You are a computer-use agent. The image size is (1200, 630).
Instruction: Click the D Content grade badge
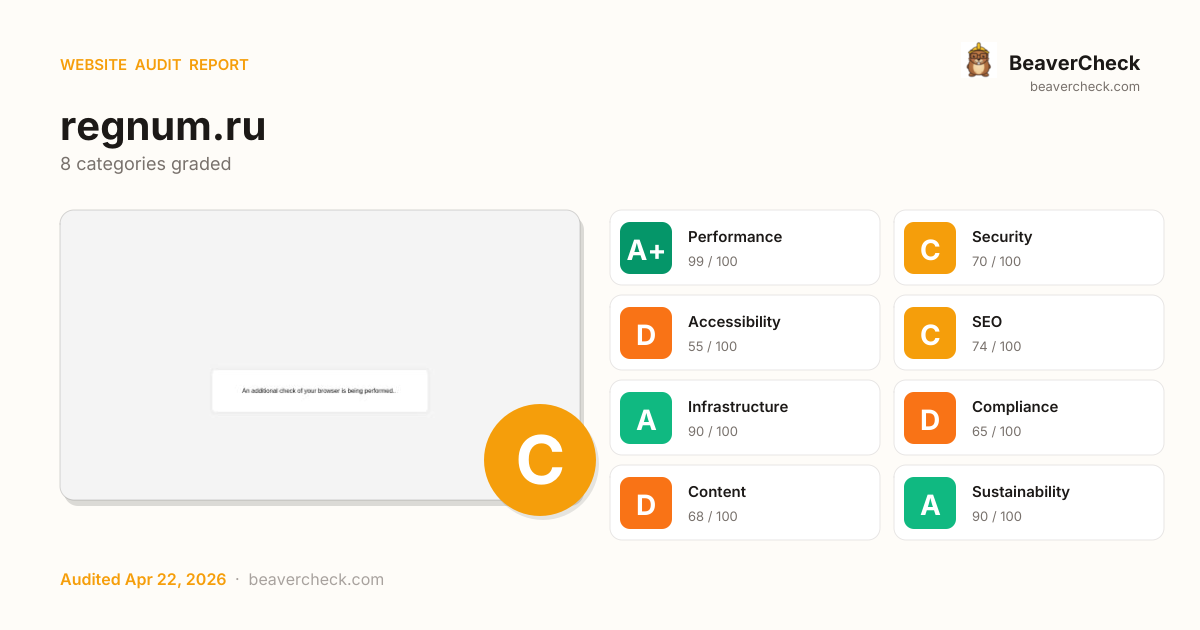pos(646,503)
